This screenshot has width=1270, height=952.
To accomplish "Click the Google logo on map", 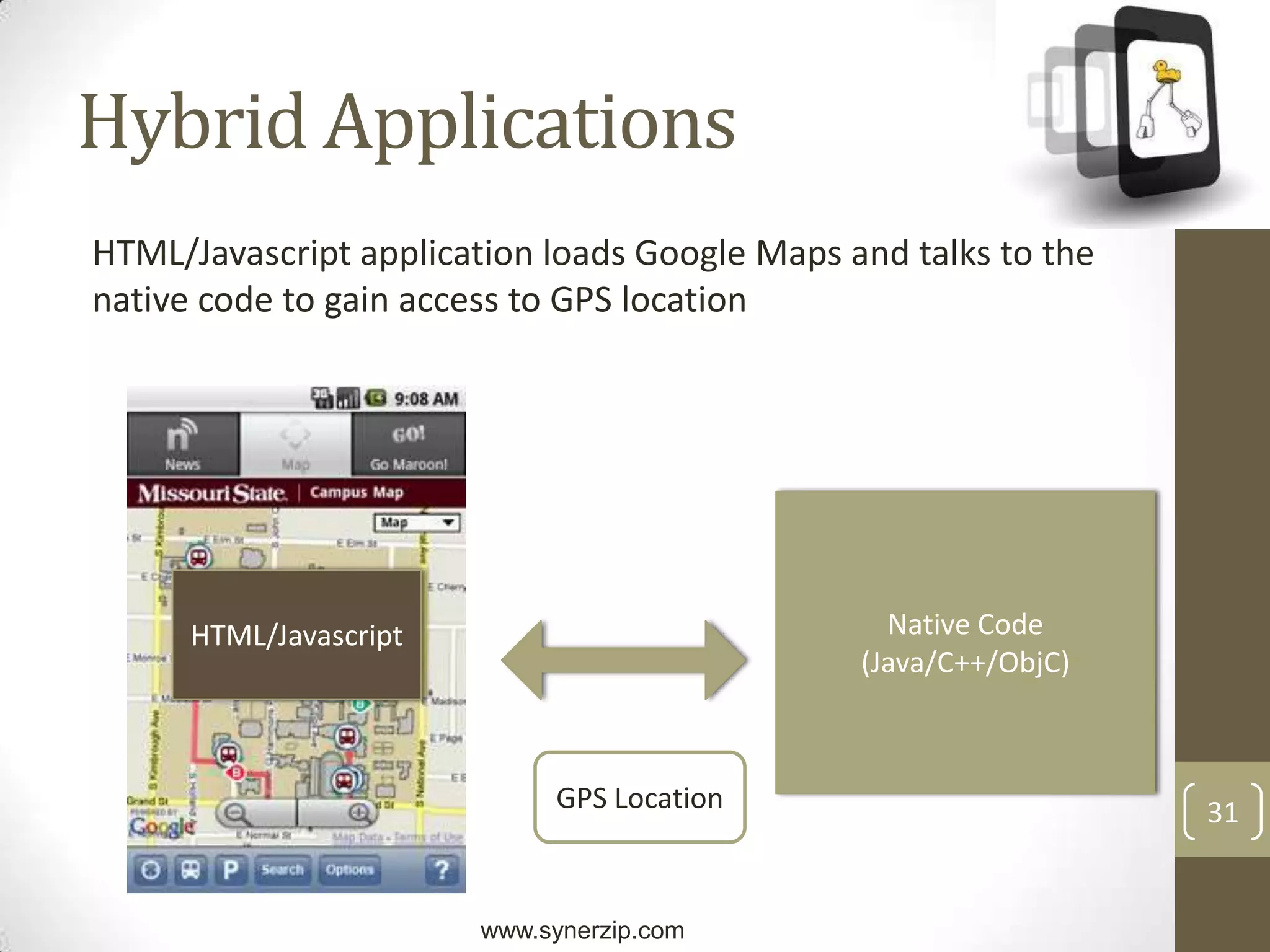I will 161,827.
